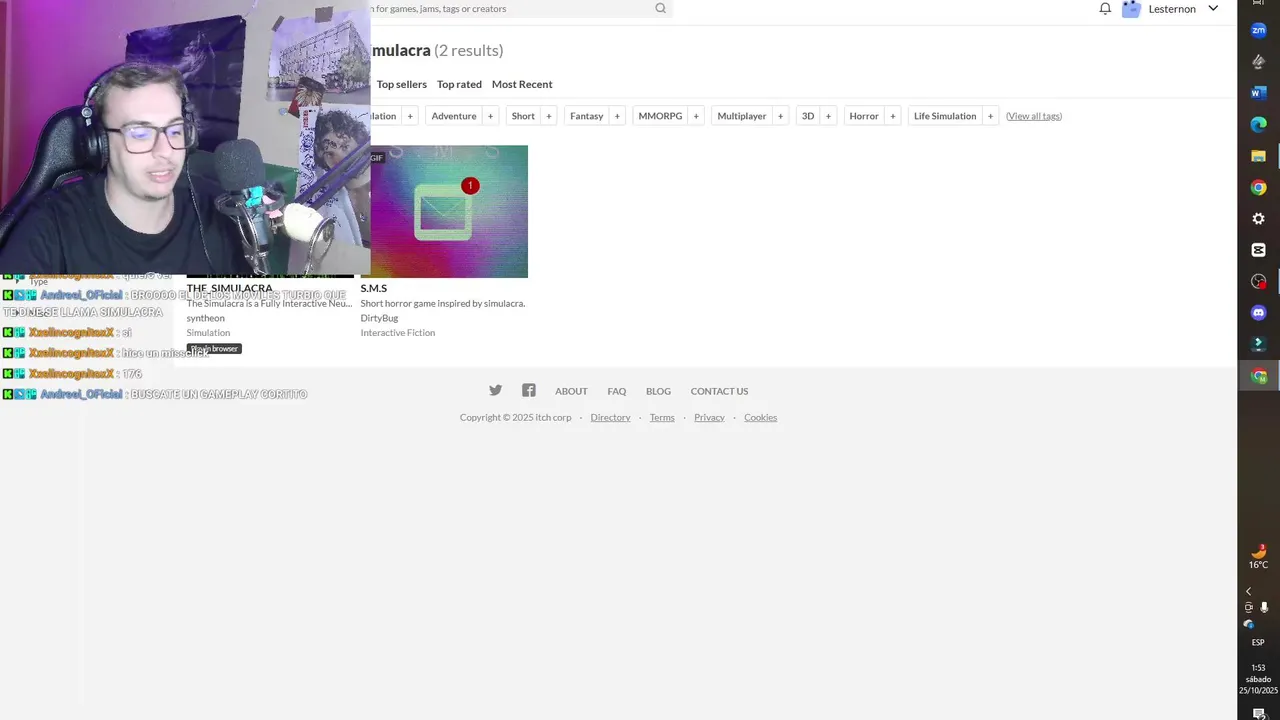Click the search magnifier icon
Image resolution: width=1280 pixels, height=720 pixels.
tap(660, 8)
